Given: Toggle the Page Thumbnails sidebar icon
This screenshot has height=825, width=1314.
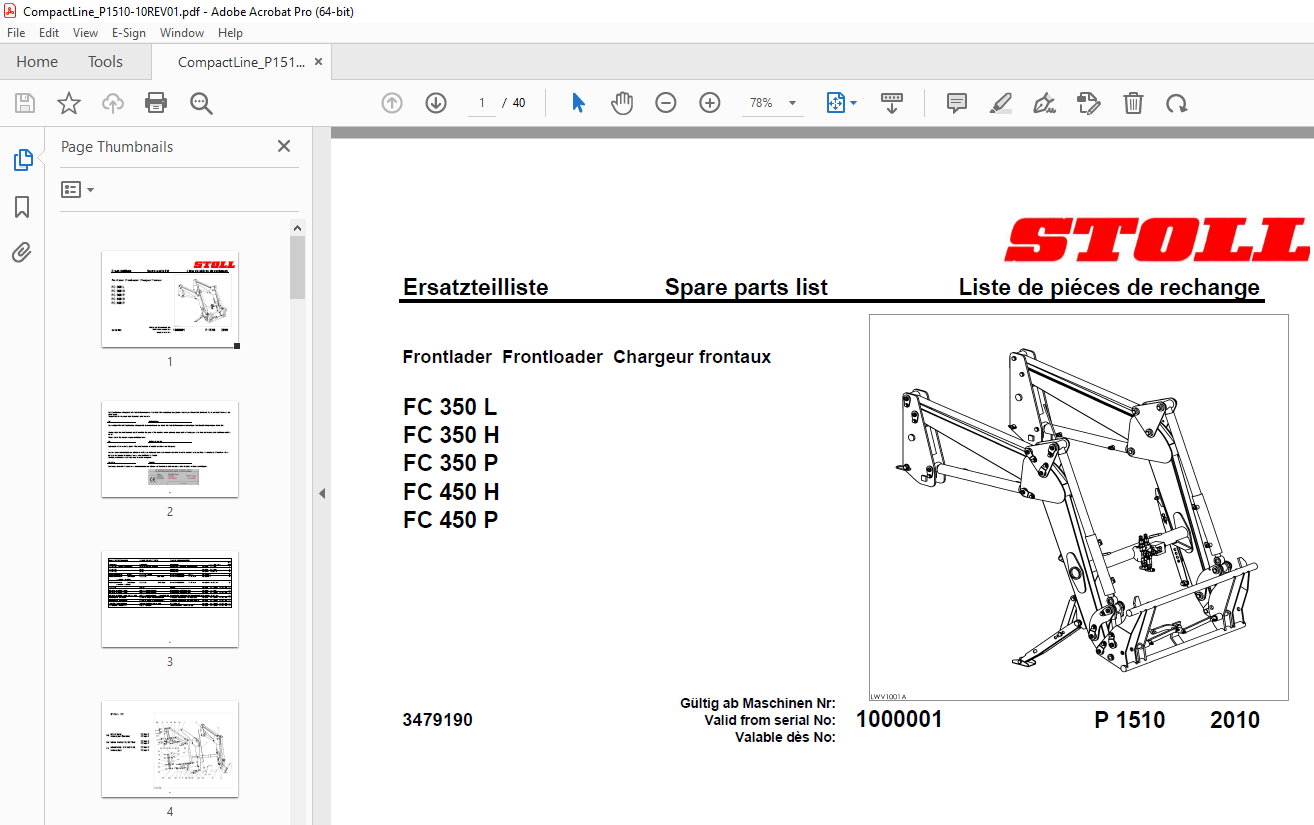Looking at the screenshot, I should (x=22, y=160).
